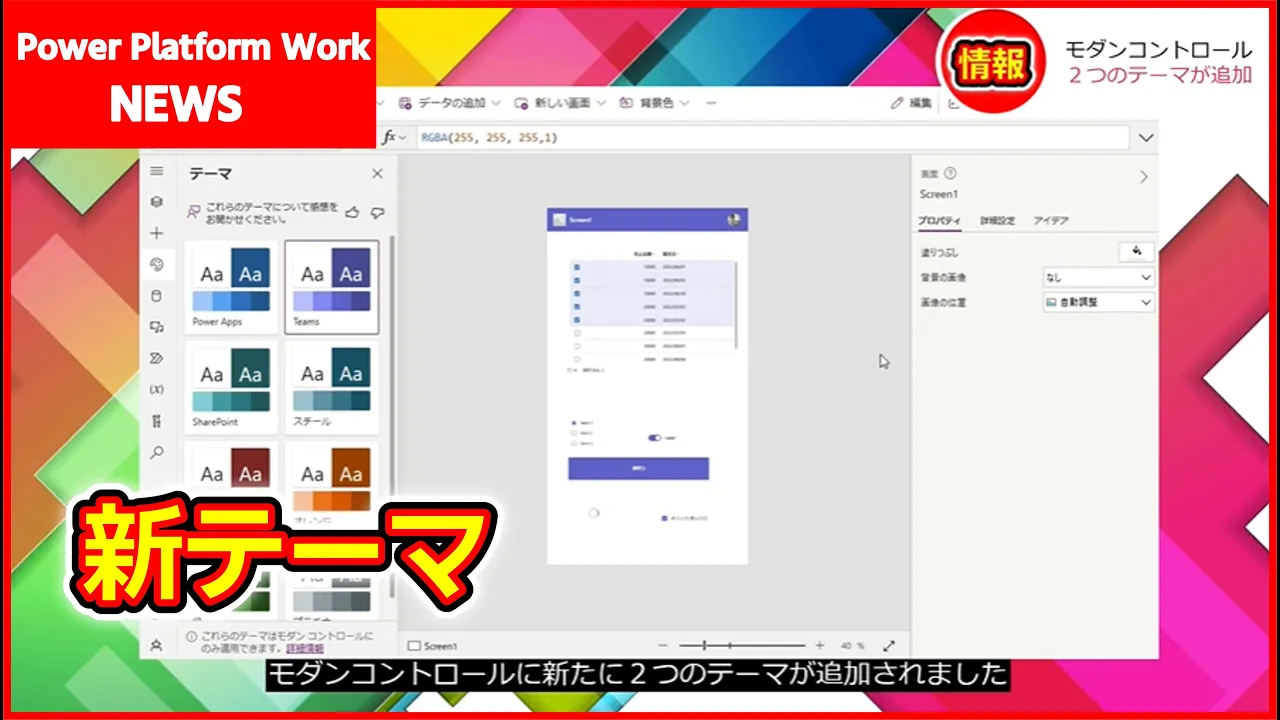Open the 背景の画像 dropdown showing なし
Viewport: 1280px width, 720px height.
point(1098,277)
